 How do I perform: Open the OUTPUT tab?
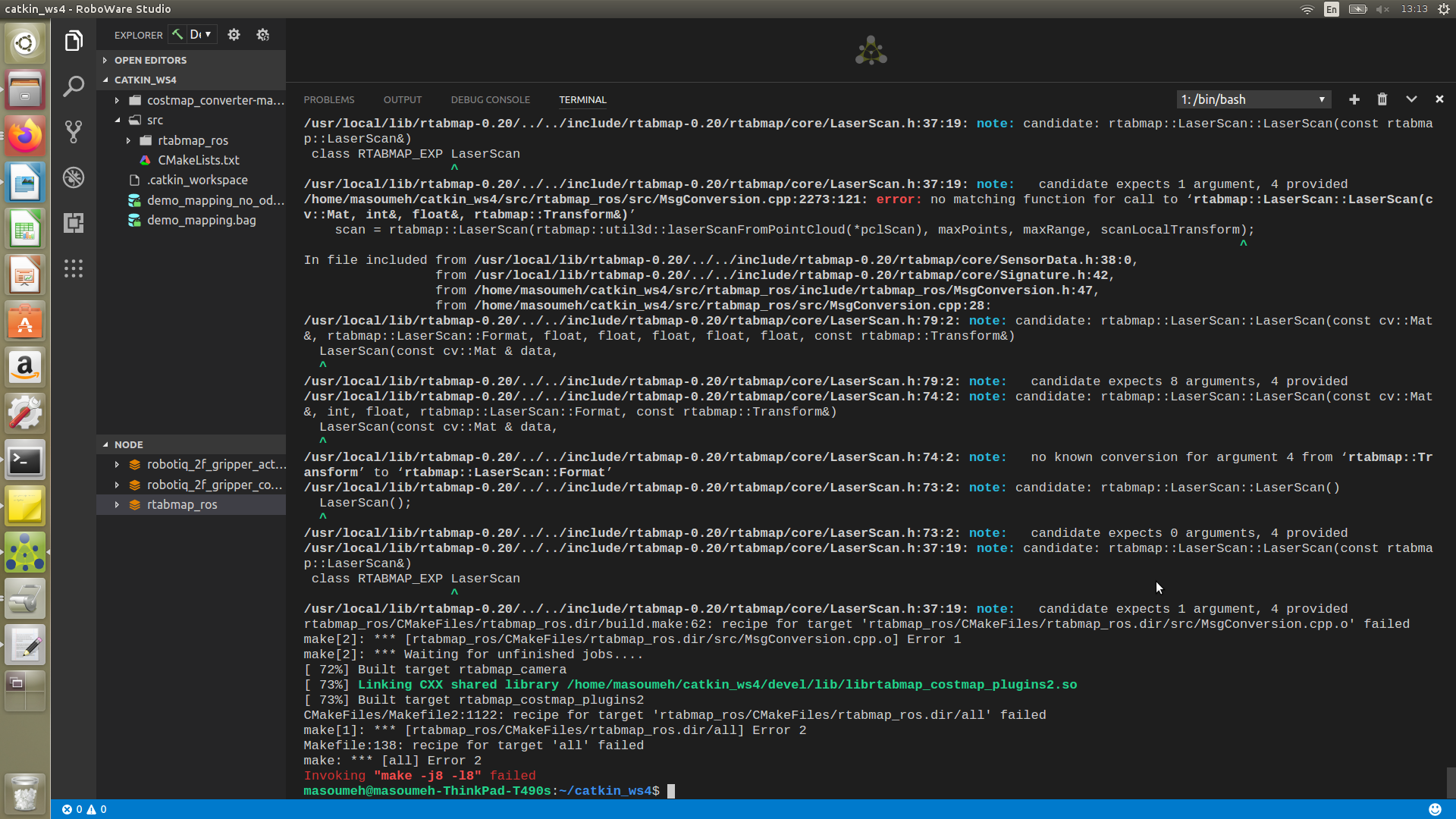[402, 99]
